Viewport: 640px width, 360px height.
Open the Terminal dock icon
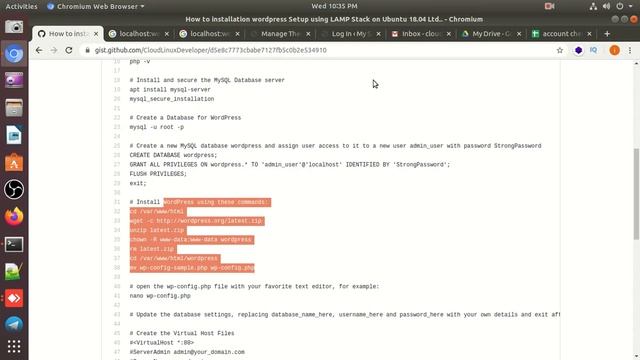pos(14,244)
